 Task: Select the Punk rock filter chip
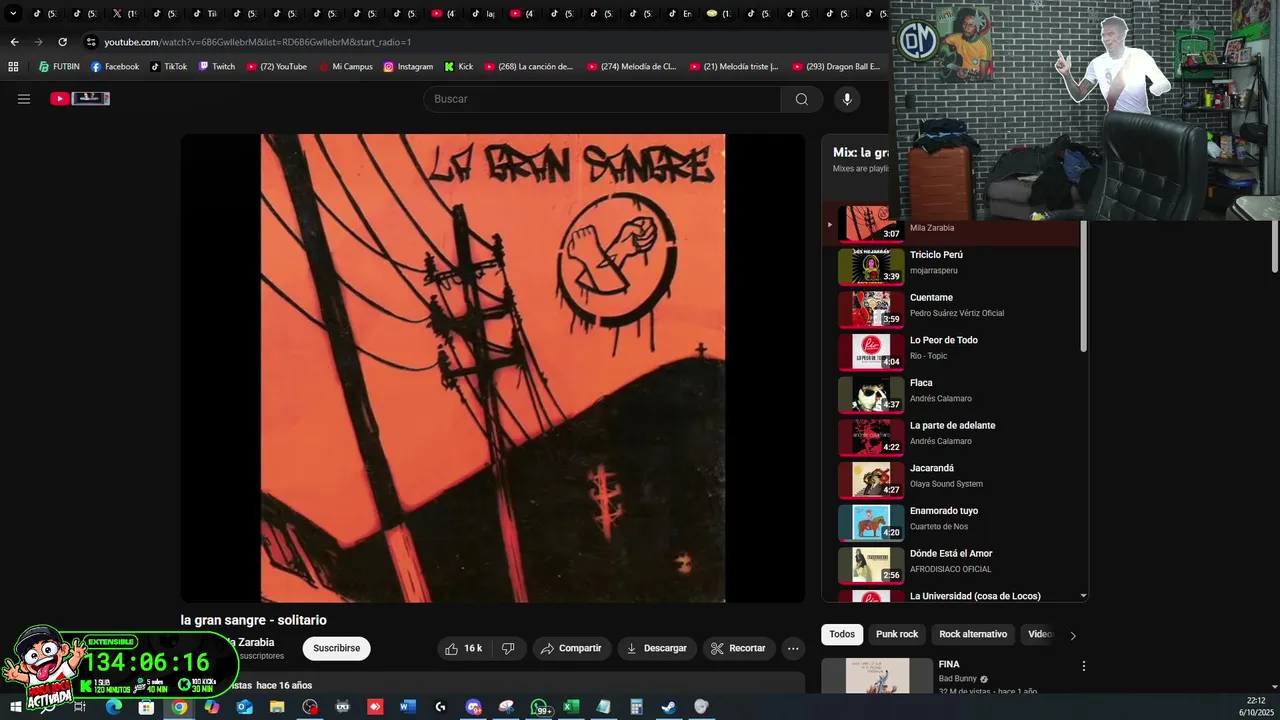(897, 634)
